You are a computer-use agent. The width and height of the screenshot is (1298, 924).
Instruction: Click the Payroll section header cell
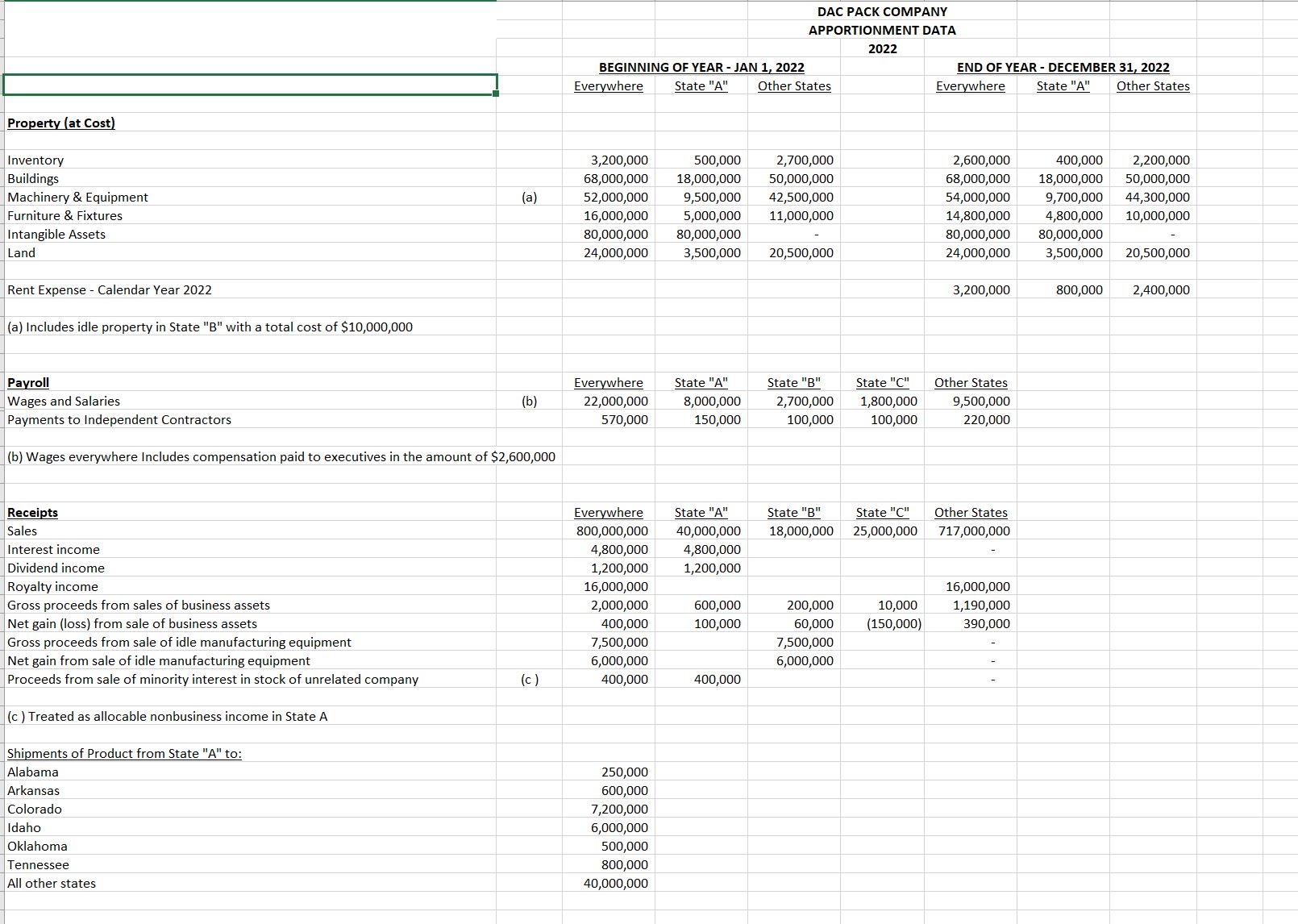[27, 382]
